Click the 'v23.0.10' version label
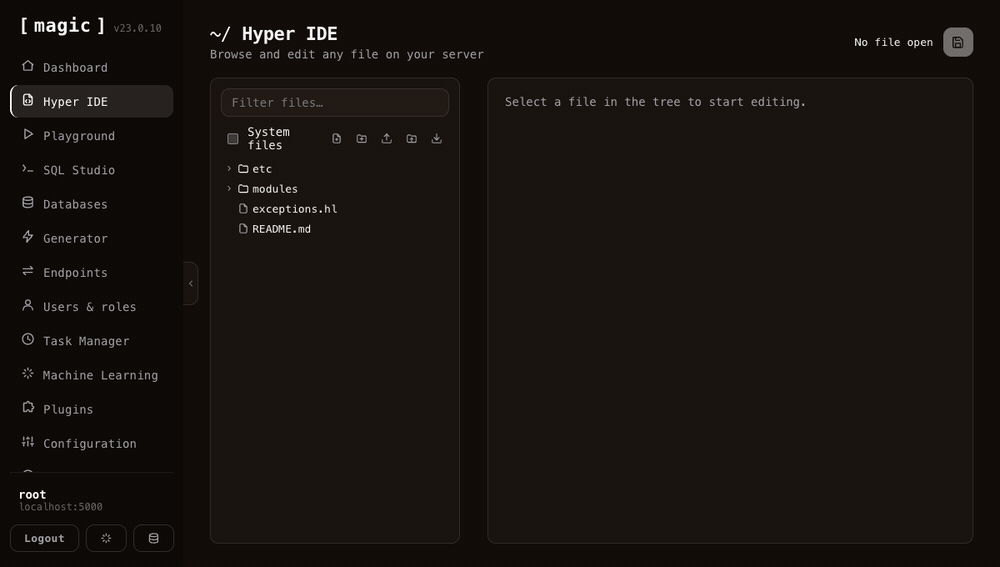 coord(138,28)
